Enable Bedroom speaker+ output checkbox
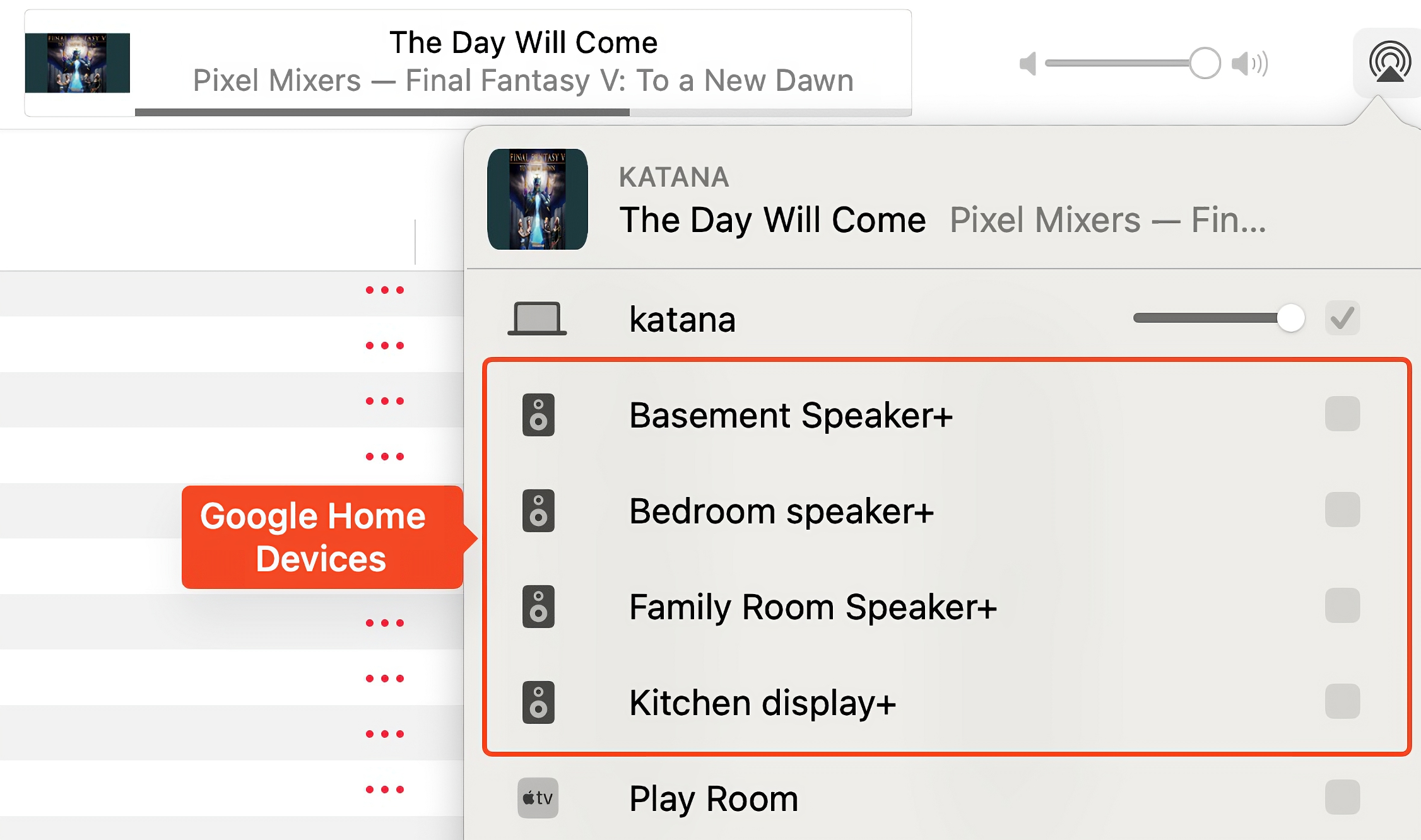 click(1343, 511)
